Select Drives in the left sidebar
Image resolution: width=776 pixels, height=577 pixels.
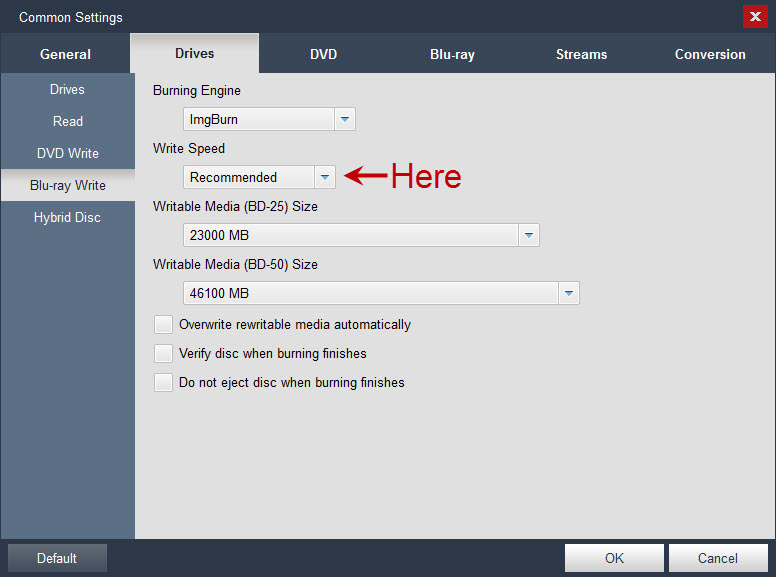pos(67,89)
